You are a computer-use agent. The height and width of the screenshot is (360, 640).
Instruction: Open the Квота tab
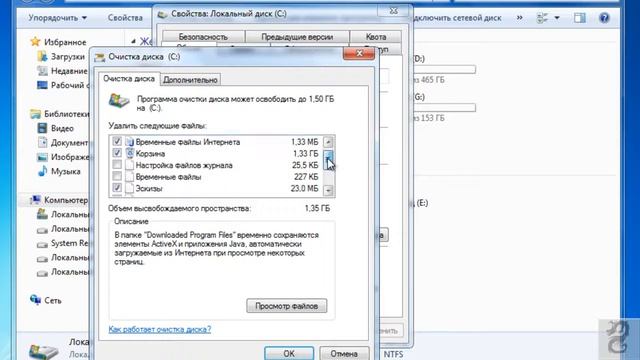(x=376, y=37)
